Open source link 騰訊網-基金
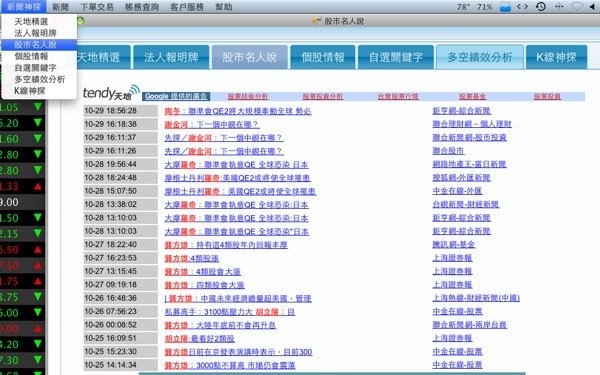The height and width of the screenshot is (375, 600). pos(453,244)
